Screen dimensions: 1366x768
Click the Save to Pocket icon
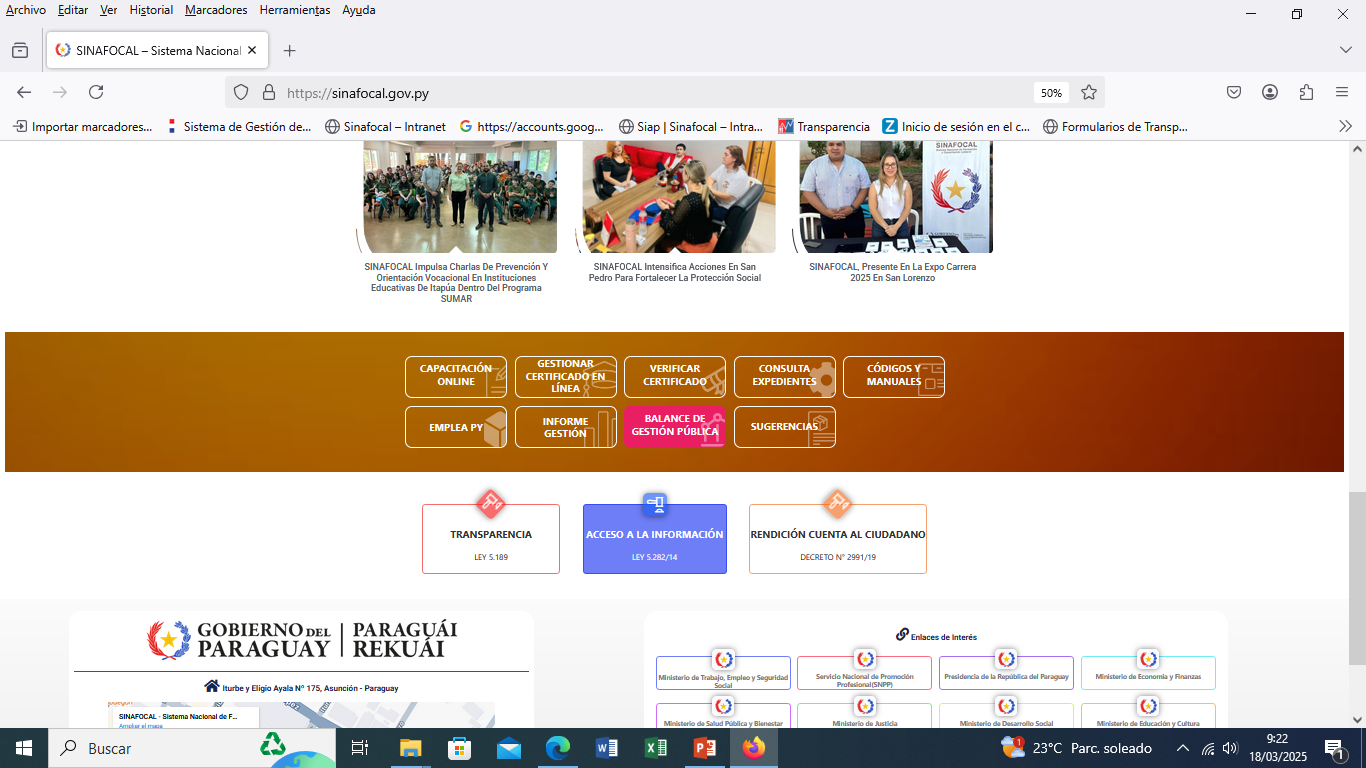pos(1234,92)
